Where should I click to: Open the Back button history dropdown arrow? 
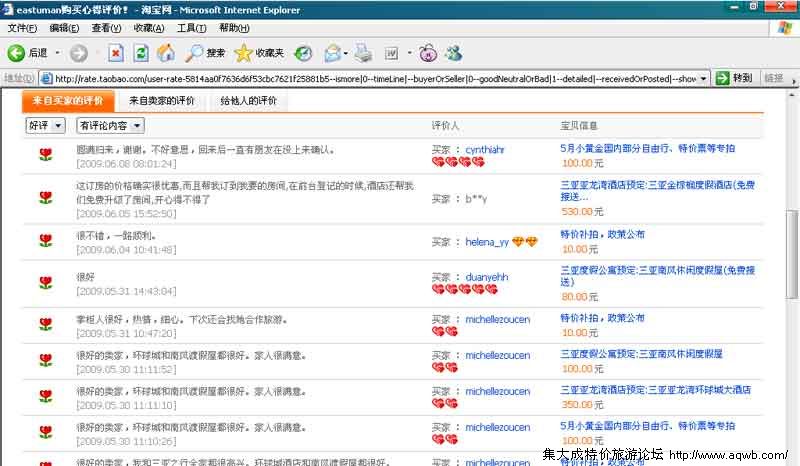[57, 53]
